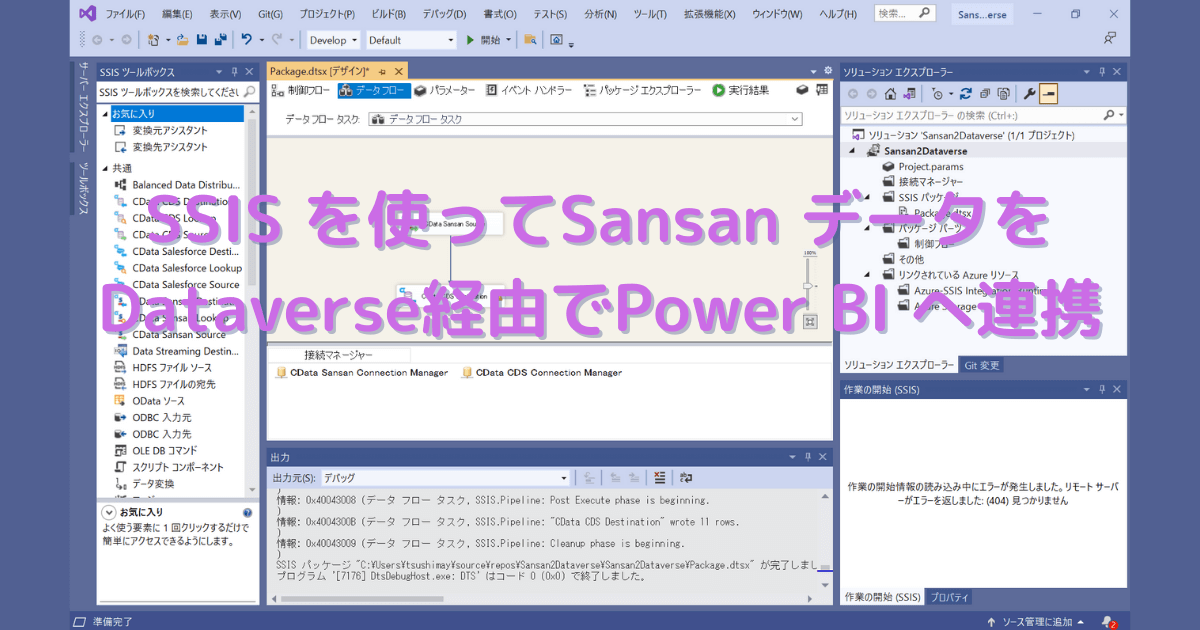Click the Show All Files icon in Solution Explorer
Screen dimensions: 1200x630
pos(1003,94)
